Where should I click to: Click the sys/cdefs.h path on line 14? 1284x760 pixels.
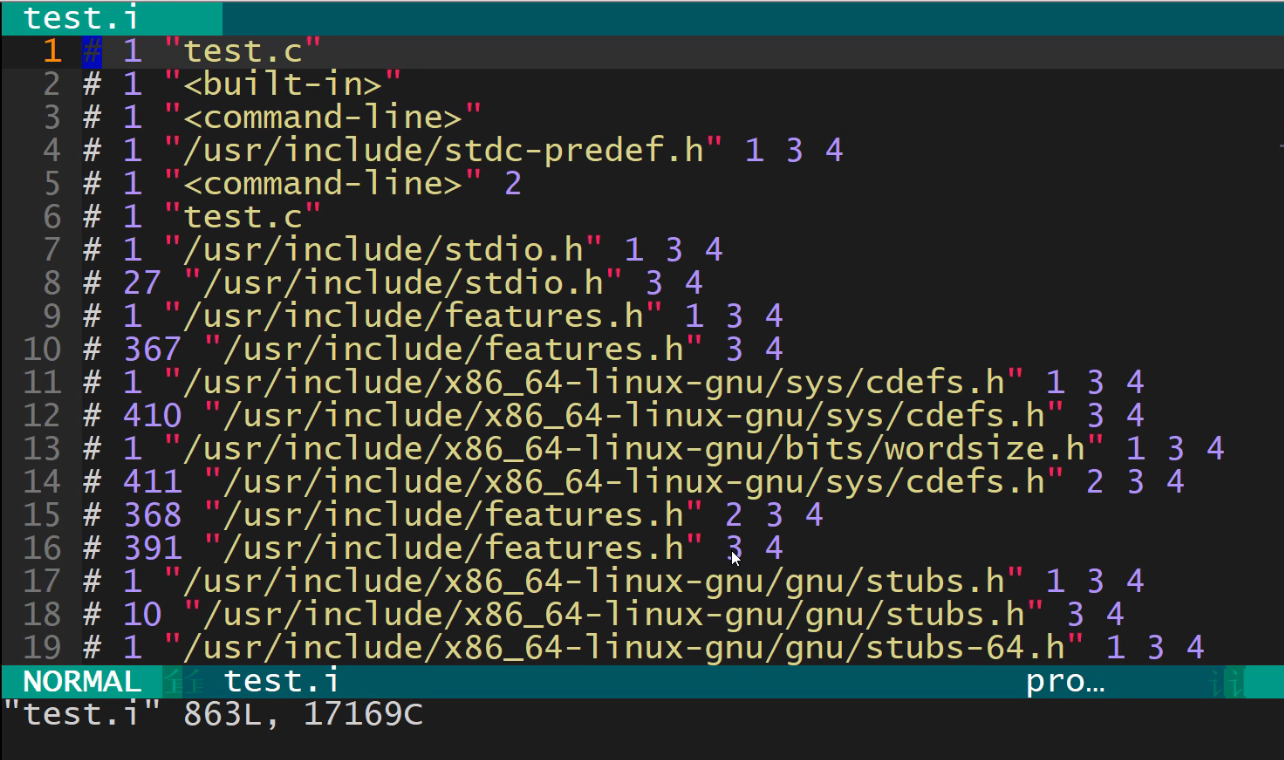pos(633,480)
